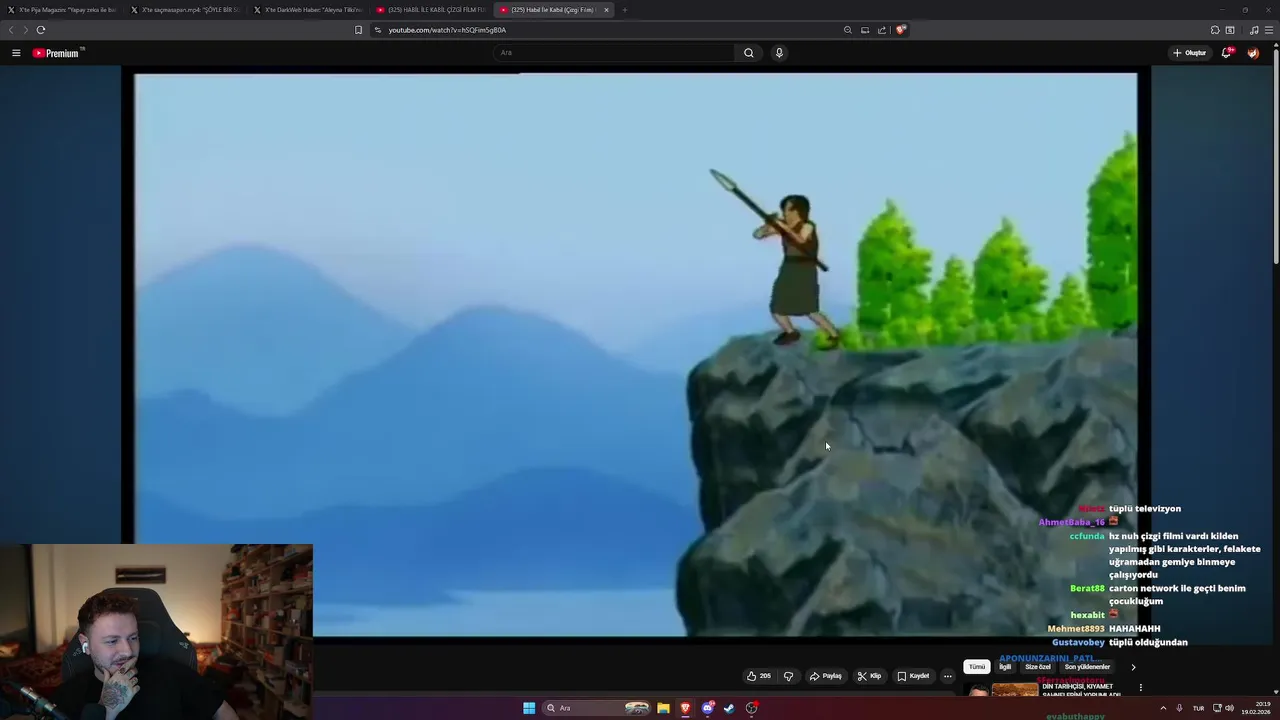The width and height of the screenshot is (1280, 720).
Task: Open volume speaker icon in tray
Action: pyautogui.click(x=1229, y=708)
